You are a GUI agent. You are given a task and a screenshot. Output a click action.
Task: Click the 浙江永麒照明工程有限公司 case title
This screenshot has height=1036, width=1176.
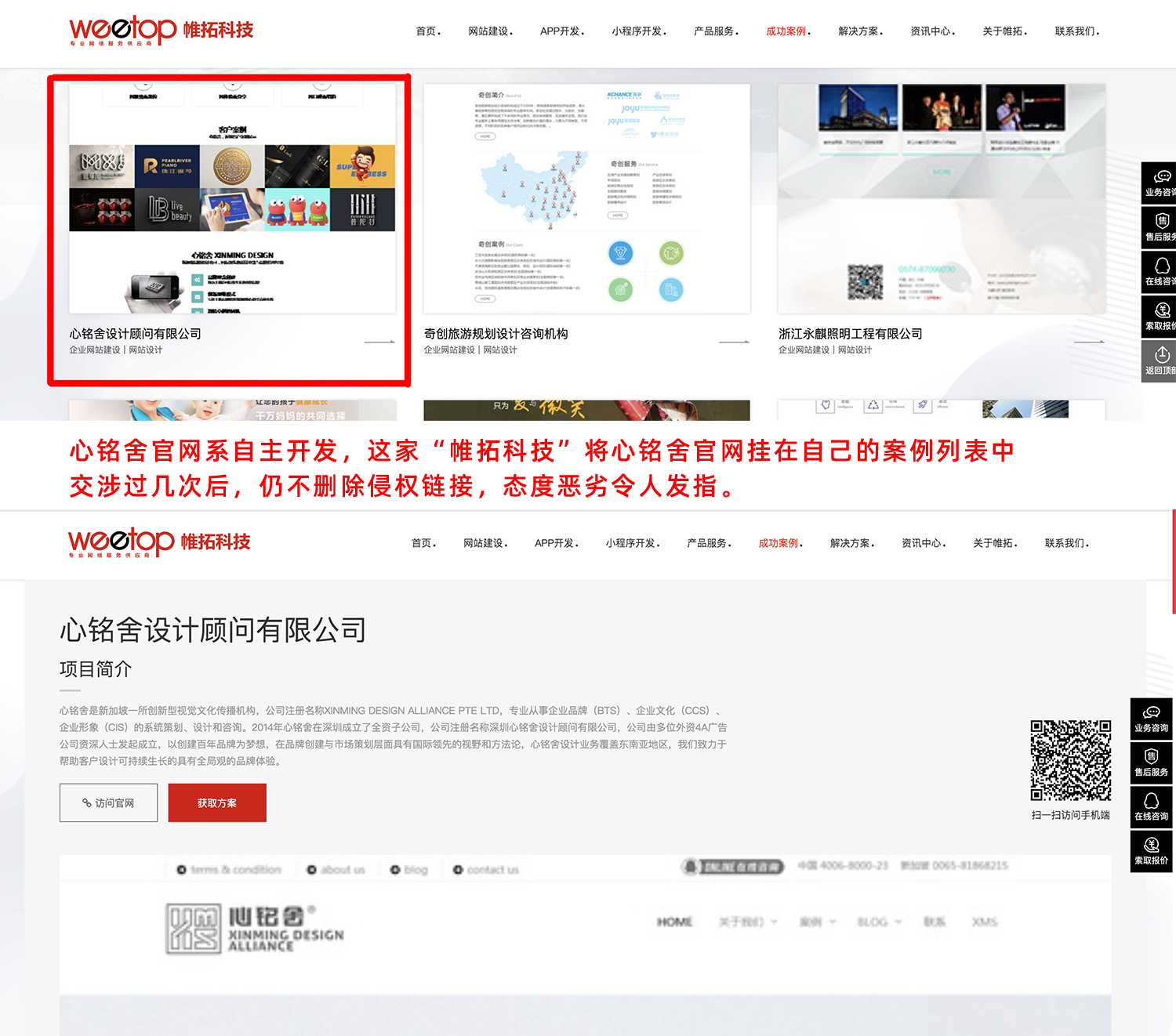point(850,334)
